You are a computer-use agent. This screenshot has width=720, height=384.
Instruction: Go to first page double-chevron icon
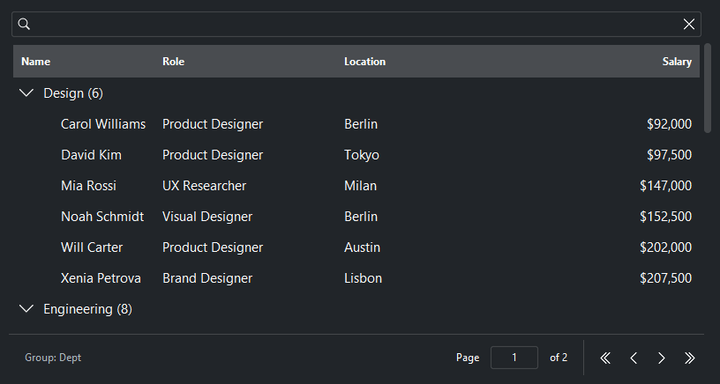pos(605,358)
